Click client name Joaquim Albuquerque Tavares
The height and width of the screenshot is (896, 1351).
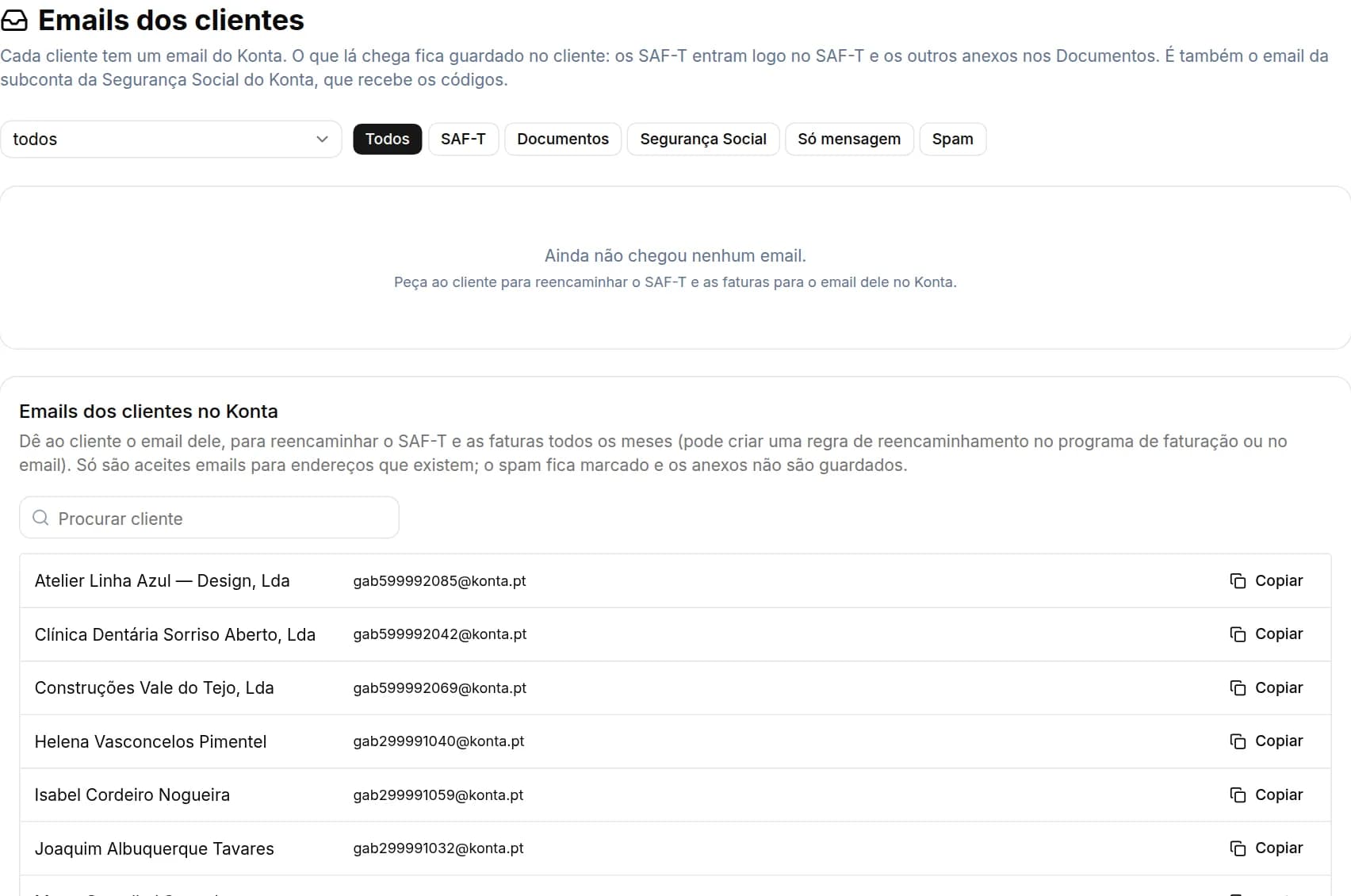click(154, 848)
